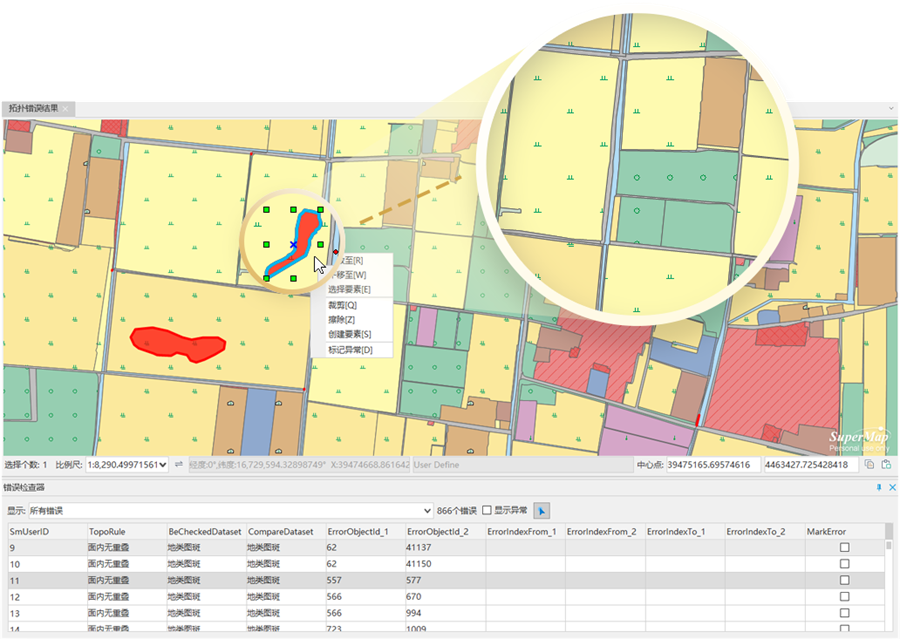
Task: Toggle the 显示异常 checkbox
Action: [488, 510]
